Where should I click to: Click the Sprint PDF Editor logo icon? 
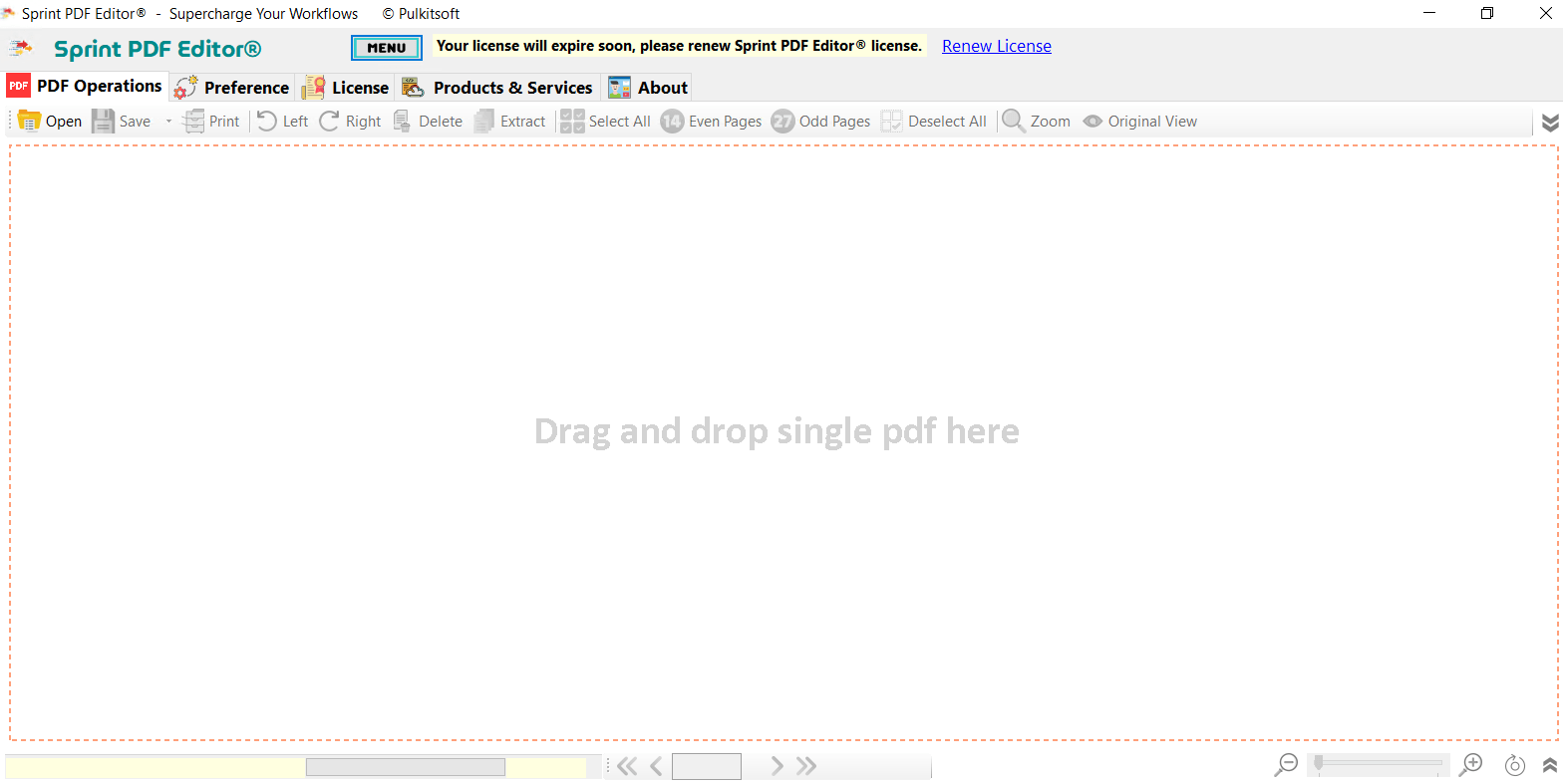coord(21,47)
